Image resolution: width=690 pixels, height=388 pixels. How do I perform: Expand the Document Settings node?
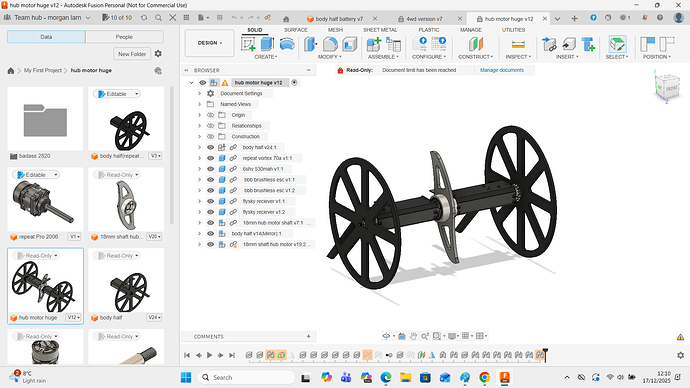coord(199,93)
